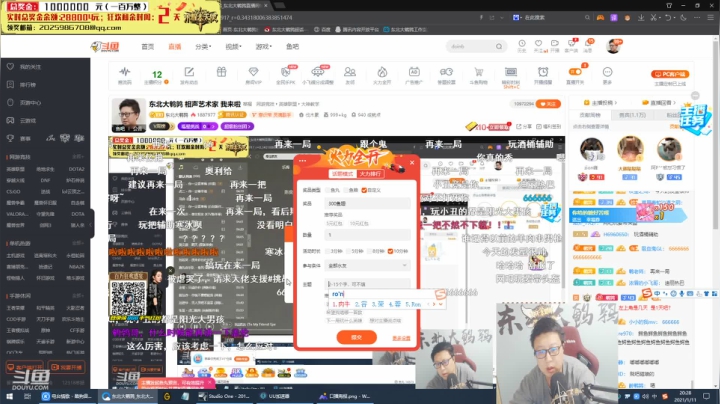Image resolution: width=720 pixels, height=404 pixels.
Task: Click the user avatar in header
Action: click(x=613, y=46)
